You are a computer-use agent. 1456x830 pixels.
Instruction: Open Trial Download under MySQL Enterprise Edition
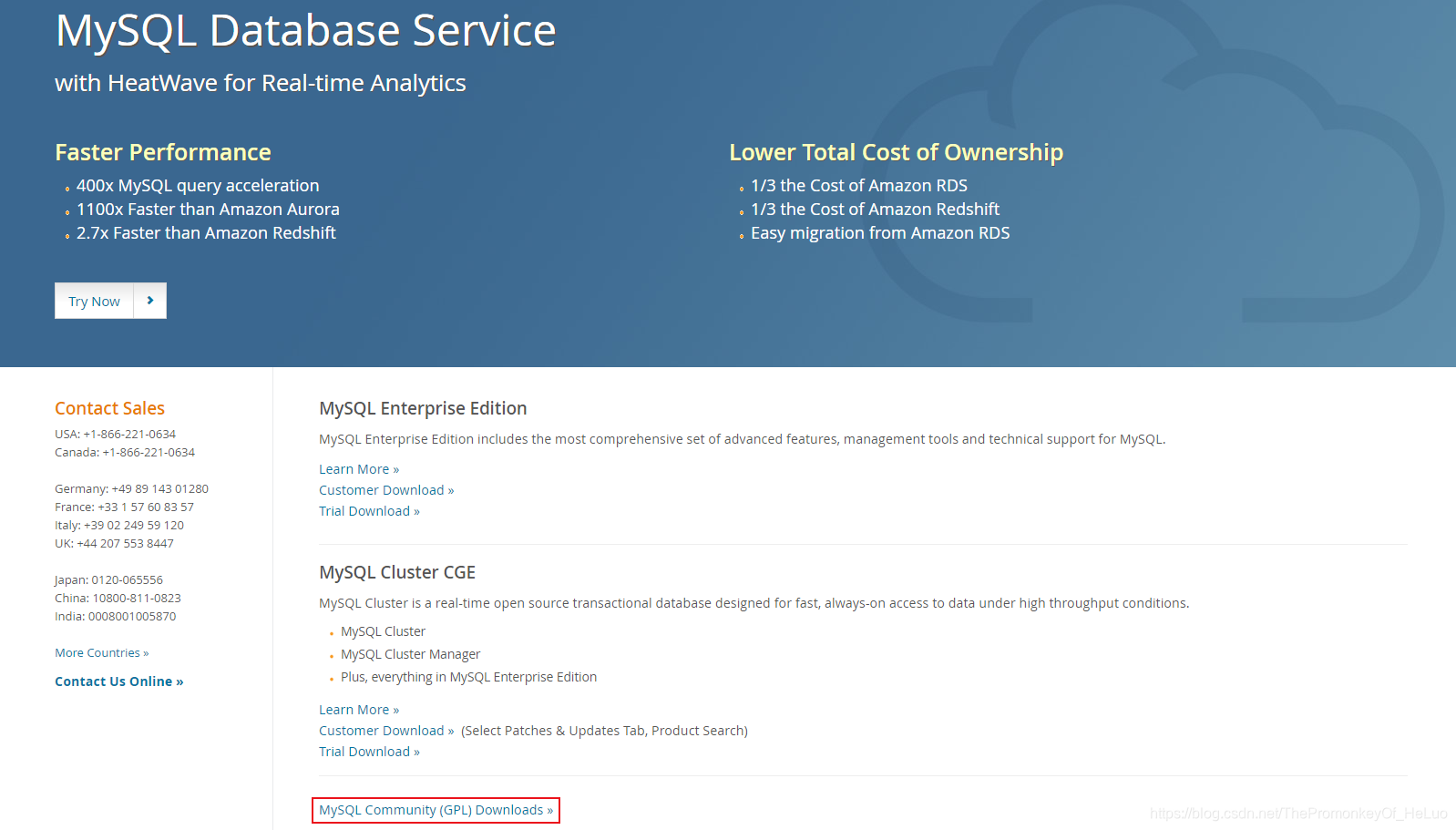click(369, 511)
